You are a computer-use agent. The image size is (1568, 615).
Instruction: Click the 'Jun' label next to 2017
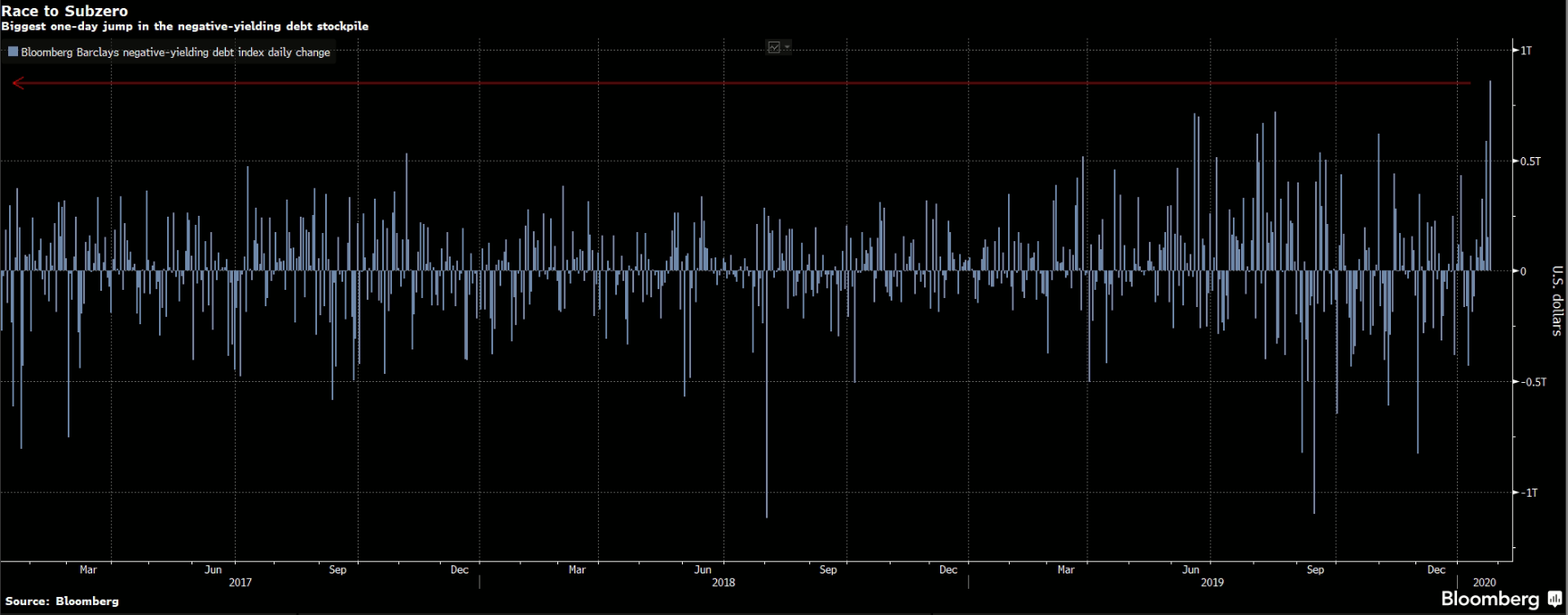[x=213, y=570]
